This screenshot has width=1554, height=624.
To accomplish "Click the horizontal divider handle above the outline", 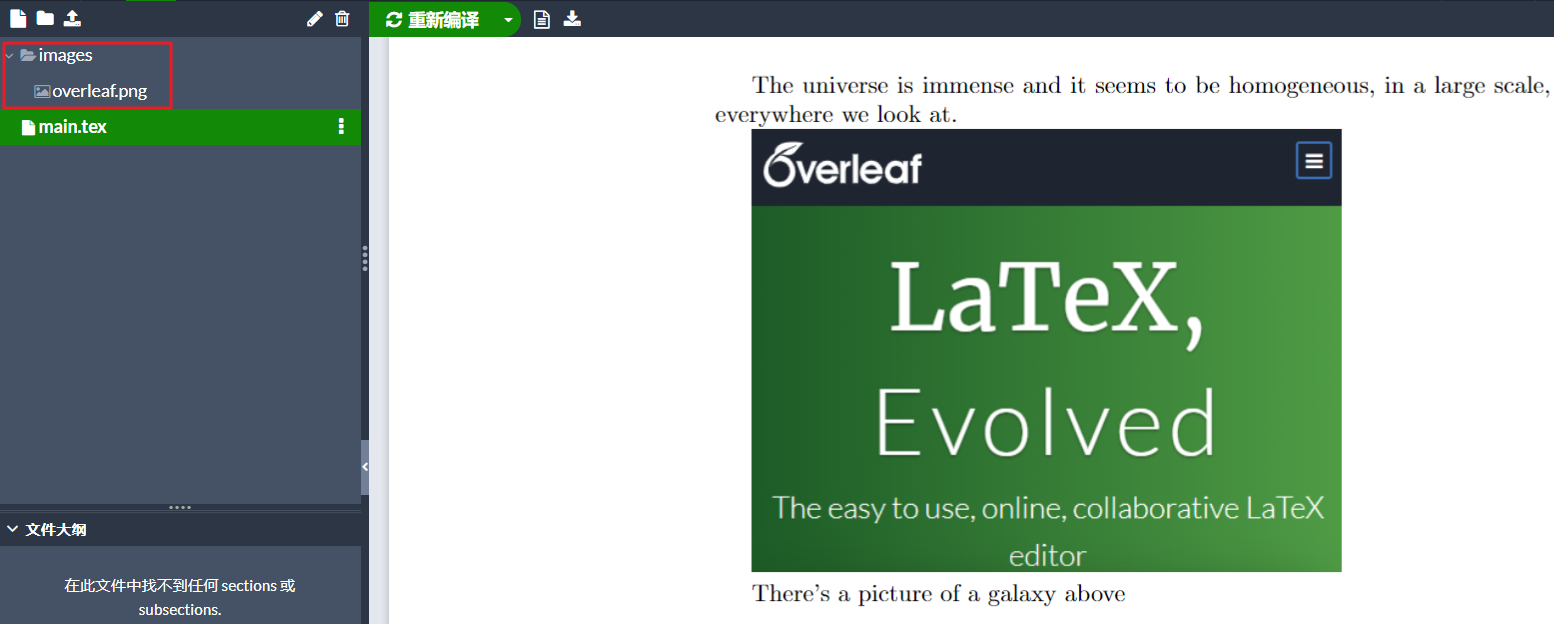I will tap(180, 508).
